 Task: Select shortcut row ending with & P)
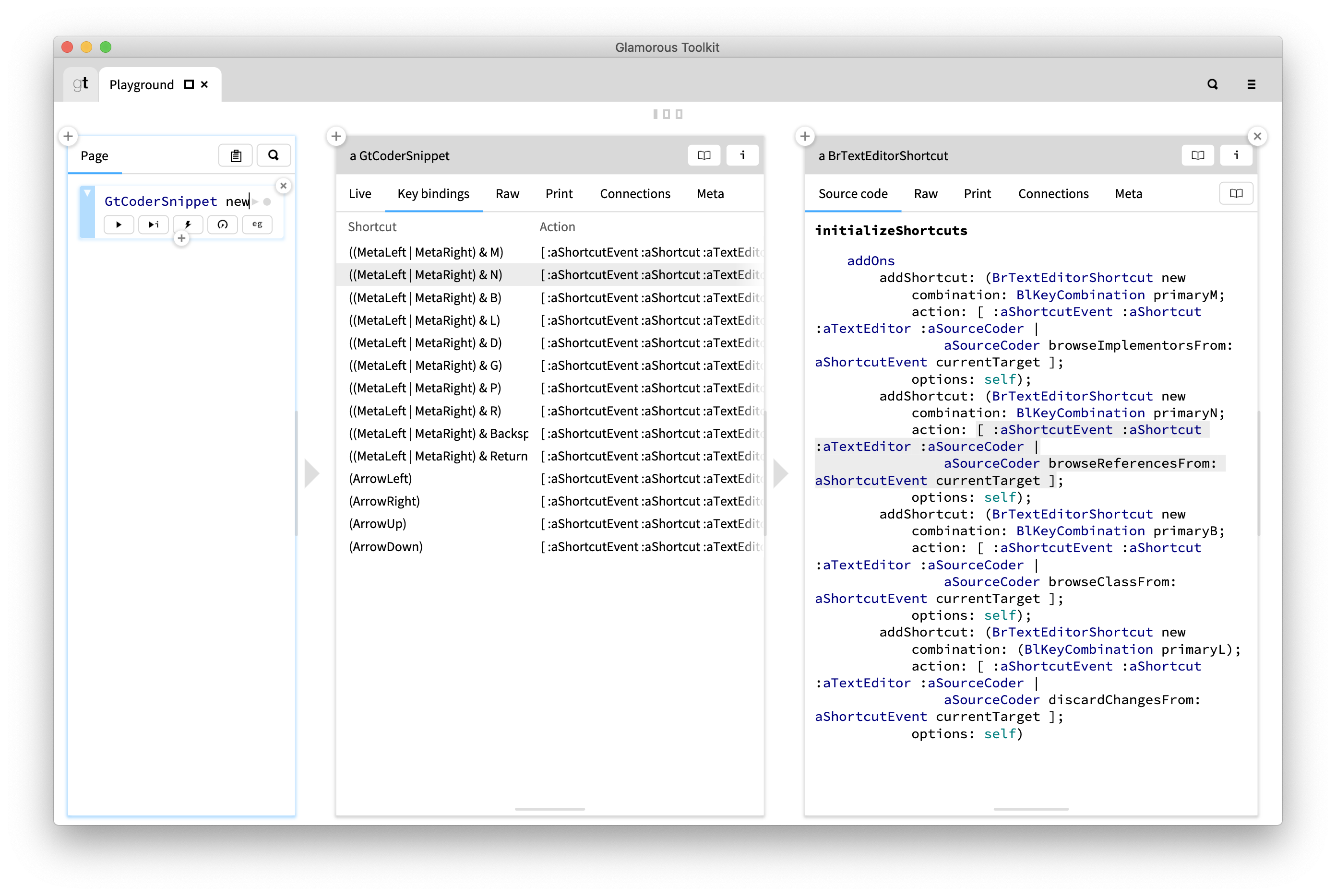coord(550,388)
